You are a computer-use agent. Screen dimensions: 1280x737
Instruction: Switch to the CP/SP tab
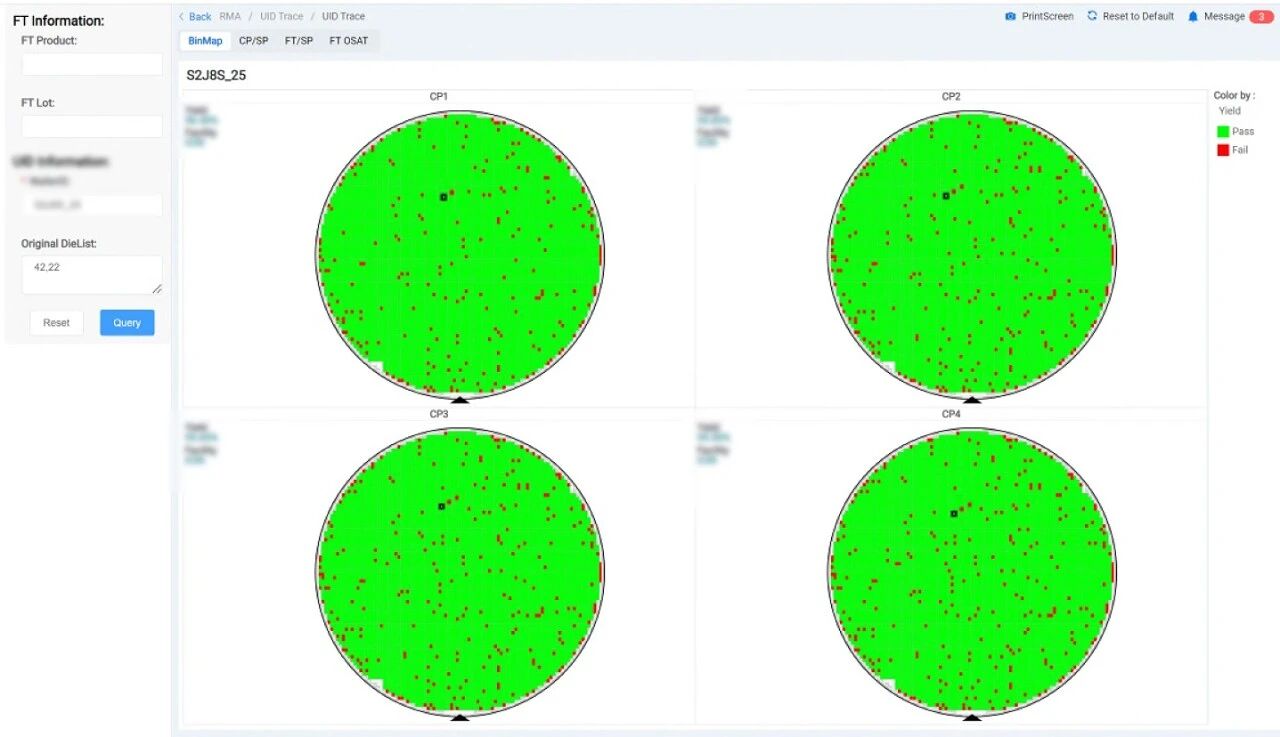click(253, 41)
